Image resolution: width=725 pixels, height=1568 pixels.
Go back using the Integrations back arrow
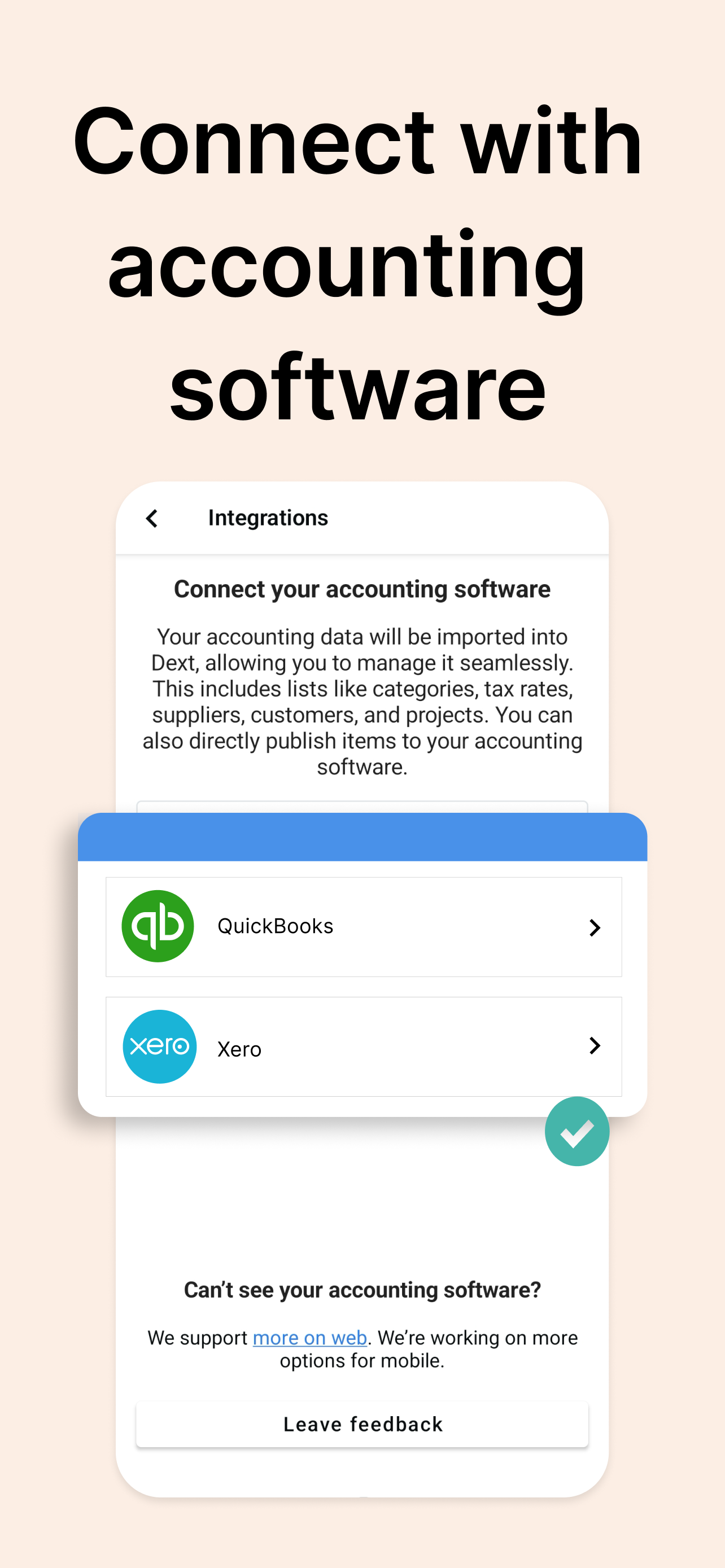[151, 519]
